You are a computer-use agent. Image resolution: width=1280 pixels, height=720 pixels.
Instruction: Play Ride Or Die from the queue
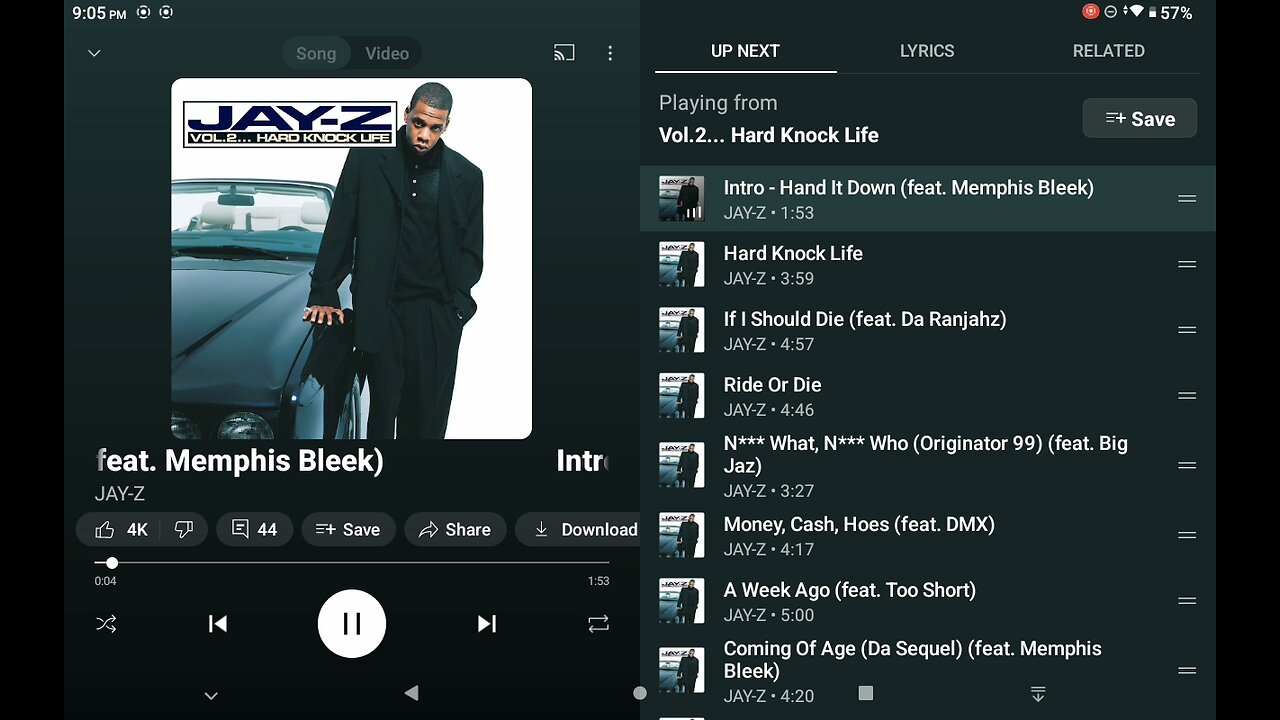928,396
